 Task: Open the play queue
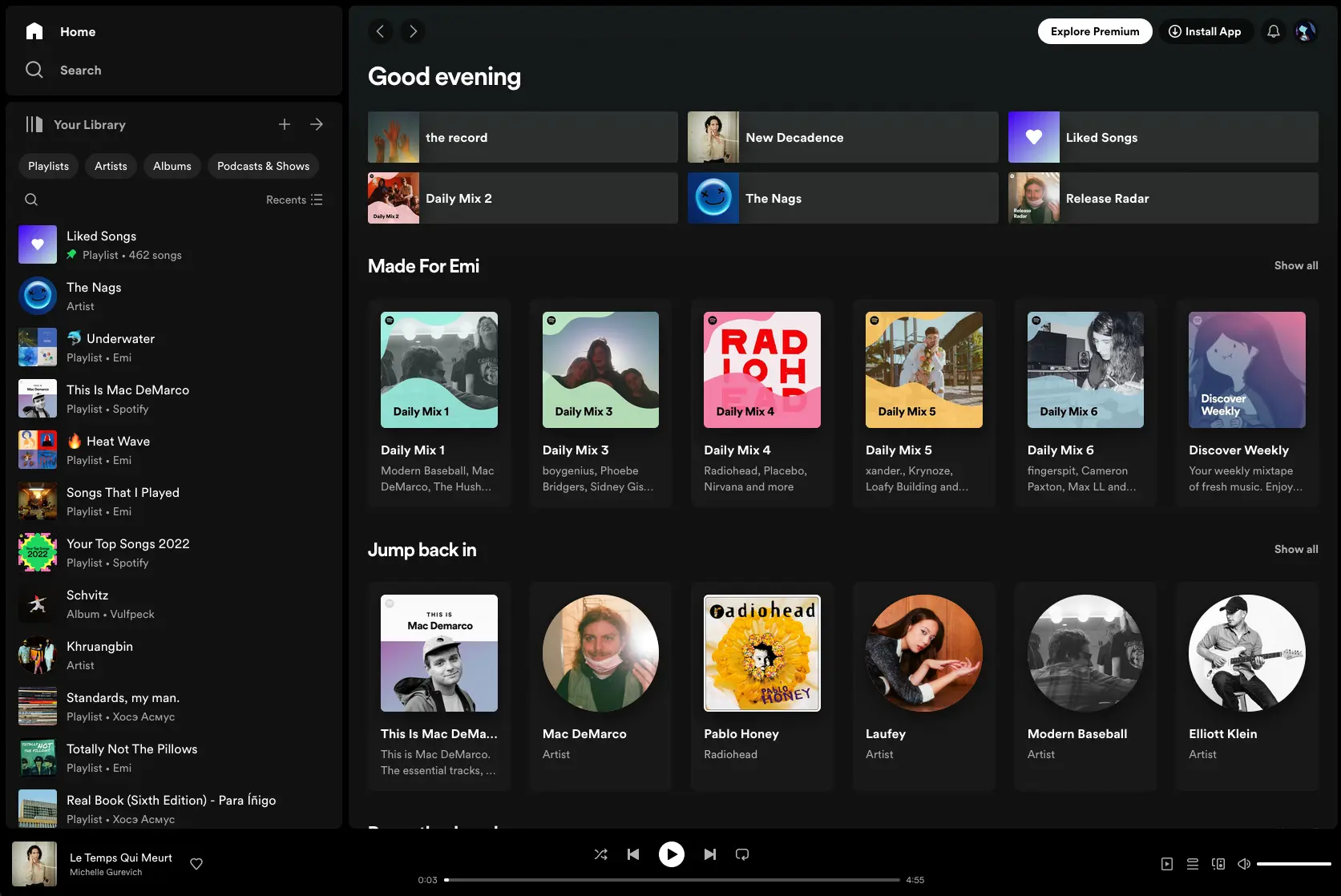coord(1193,864)
